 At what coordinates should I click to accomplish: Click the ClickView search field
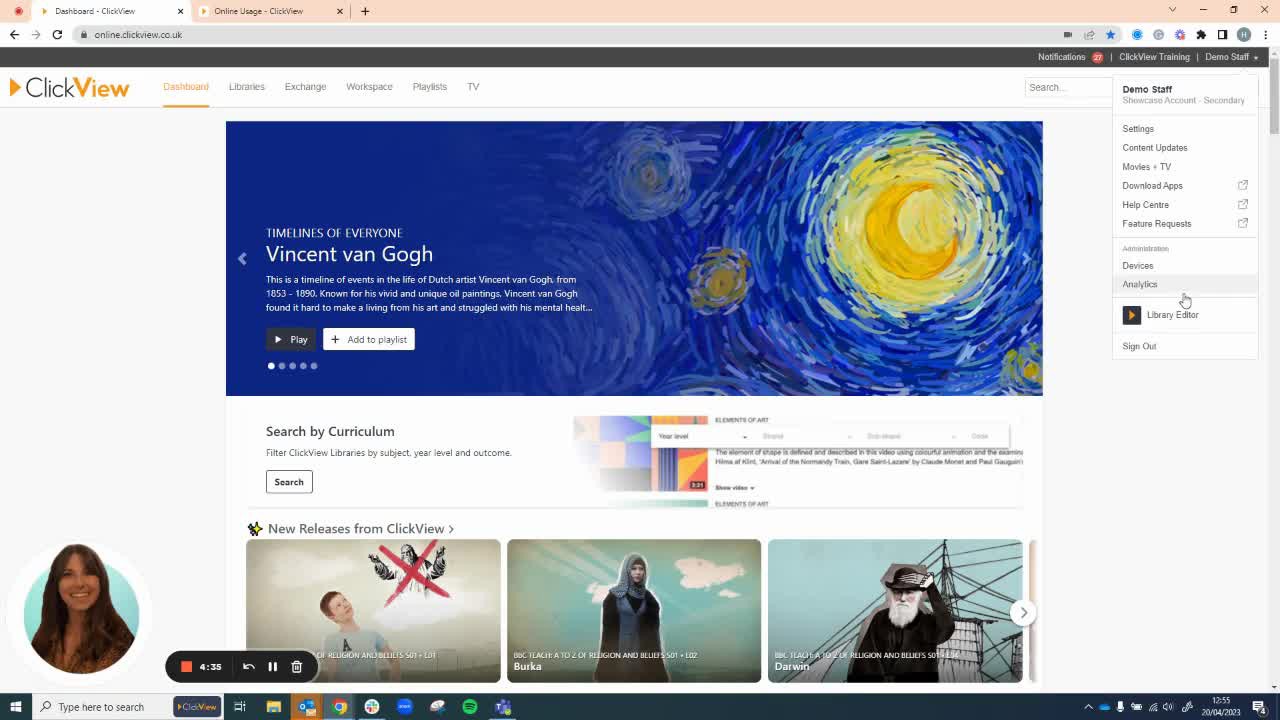point(1068,88)
